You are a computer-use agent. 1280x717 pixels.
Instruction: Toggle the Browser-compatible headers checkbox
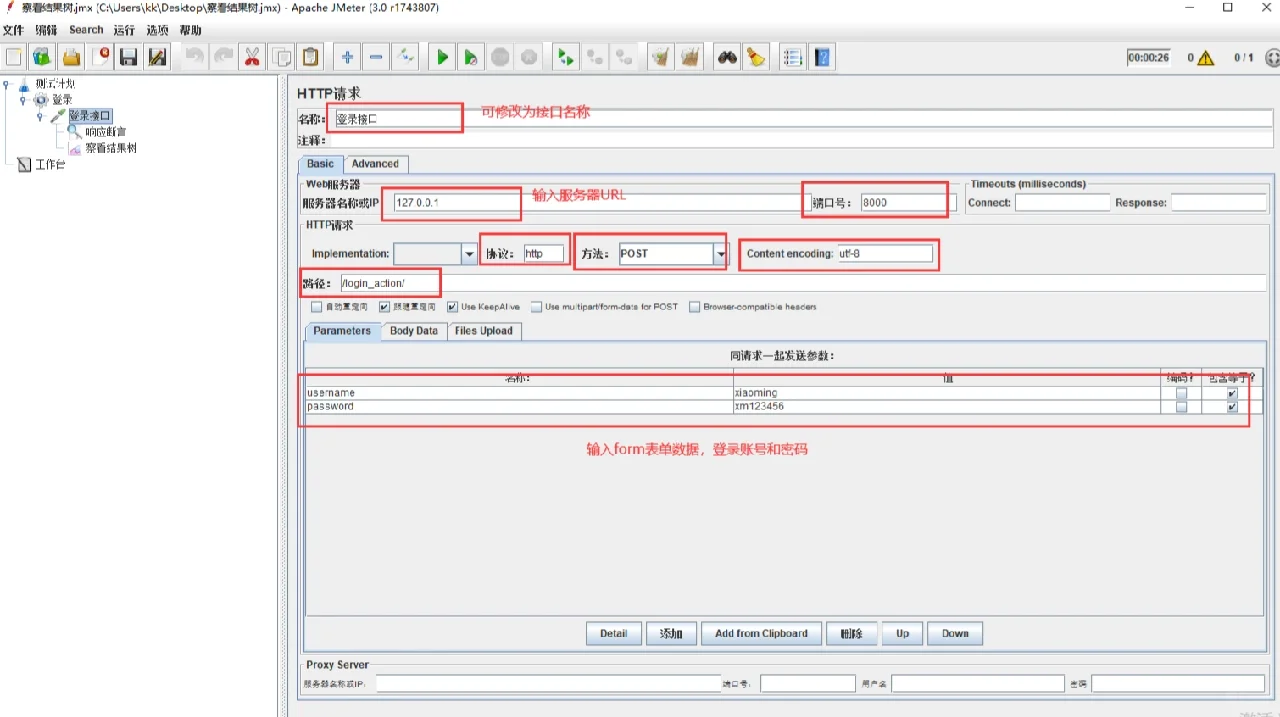(x=694, y=307)
